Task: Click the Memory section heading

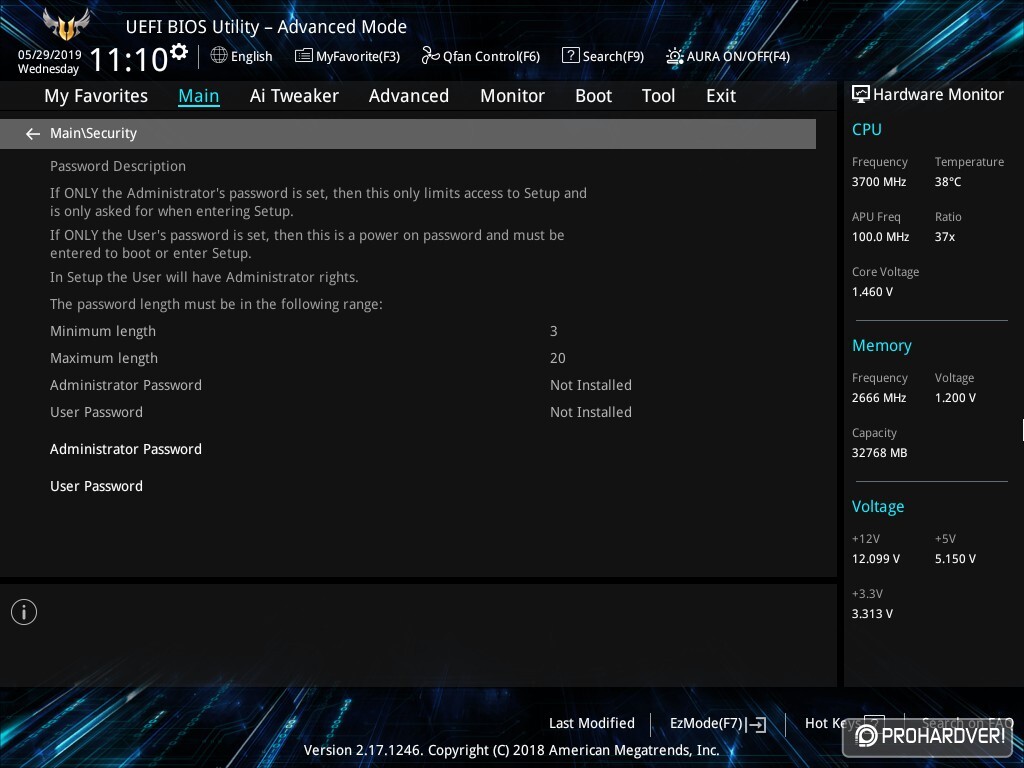Action: pyautogui.click(x=882, y=345)
